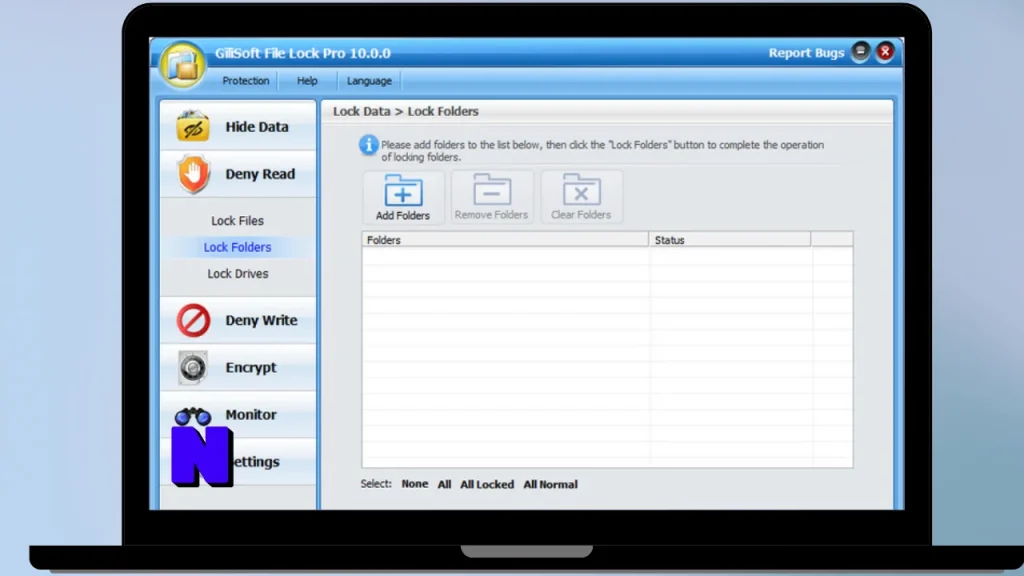The image size is (1024, 576).
Task: Sort by the Status column header
Action: pos(730,240)
